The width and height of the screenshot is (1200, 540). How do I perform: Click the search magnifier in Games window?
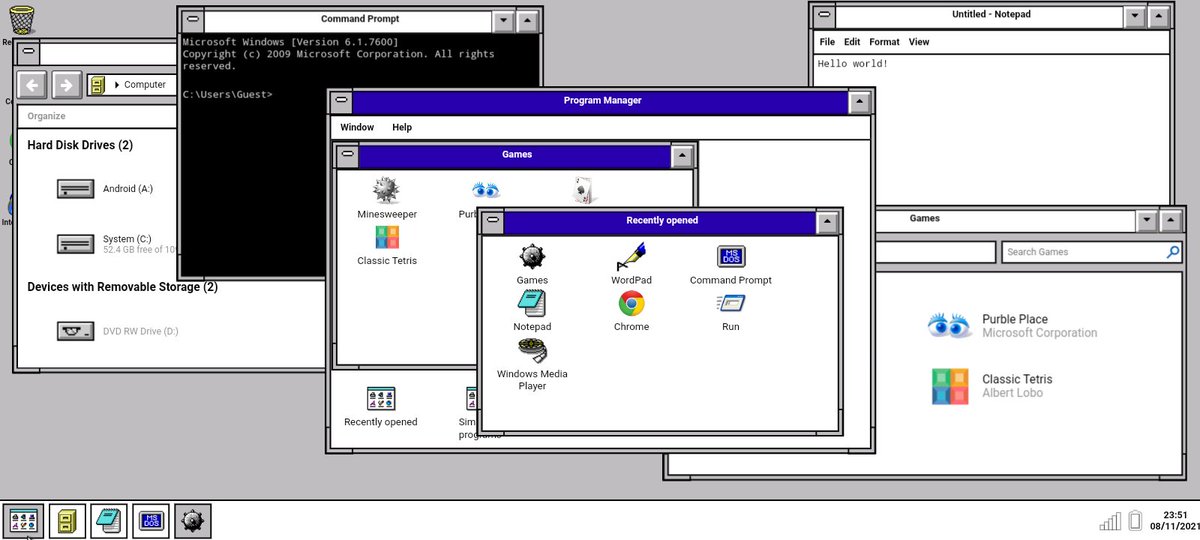coord(1172,252)
